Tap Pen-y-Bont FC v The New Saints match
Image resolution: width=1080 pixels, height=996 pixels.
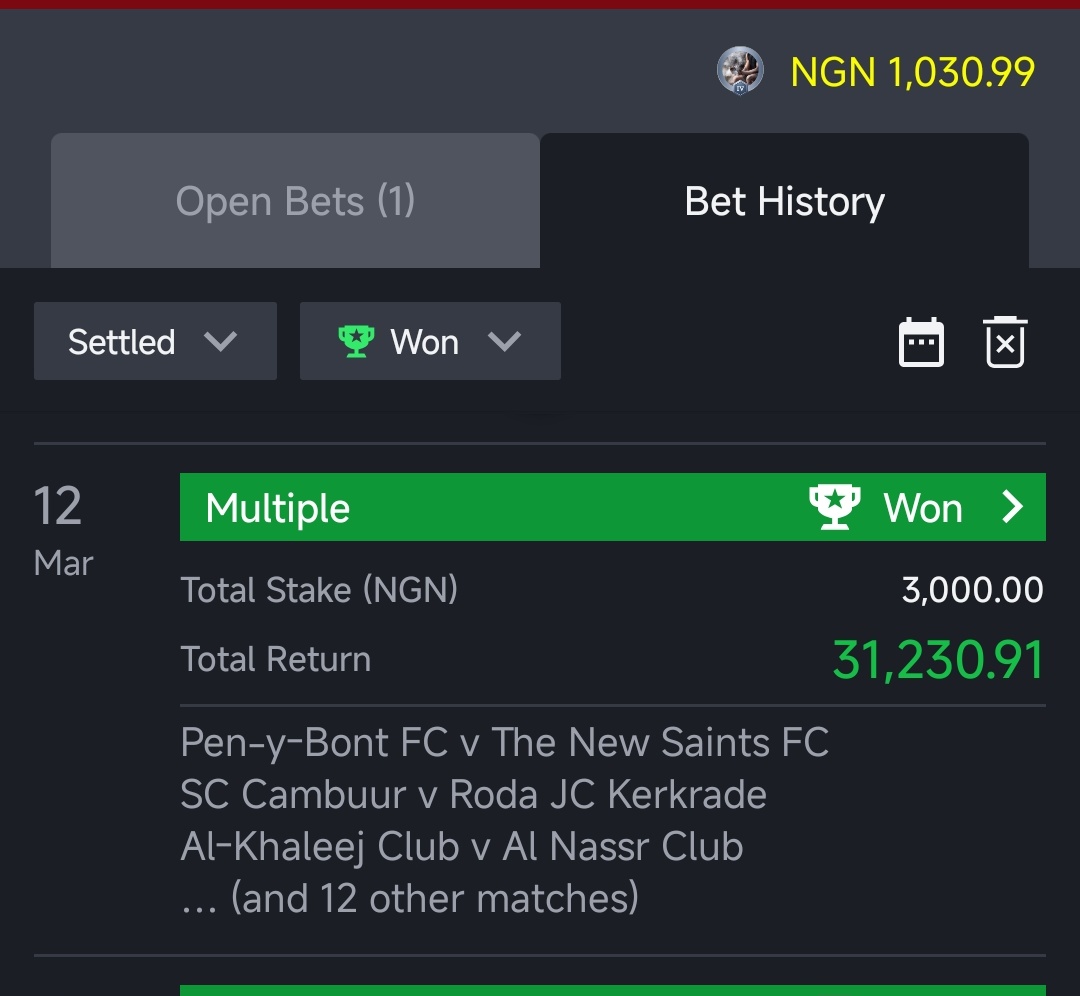(504, 743)
